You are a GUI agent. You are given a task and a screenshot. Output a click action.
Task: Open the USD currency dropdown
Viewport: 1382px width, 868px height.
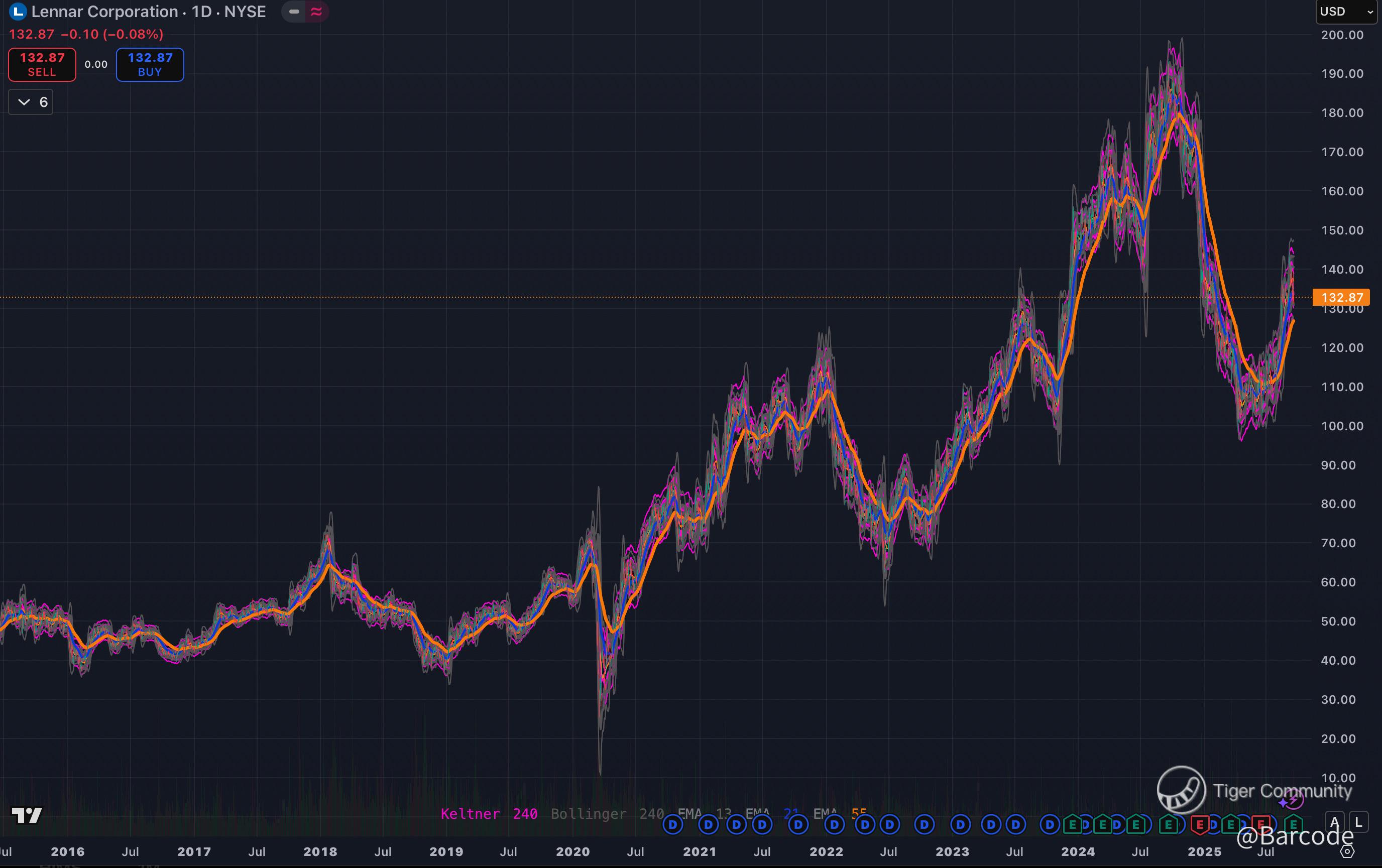(1346, 12)
